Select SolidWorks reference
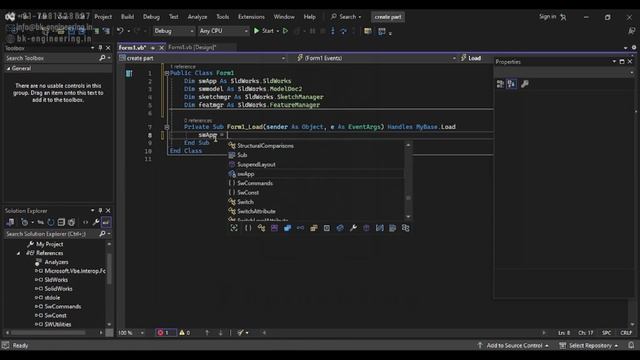This screenshot has width=640, height=360. (x=58, y=289)
